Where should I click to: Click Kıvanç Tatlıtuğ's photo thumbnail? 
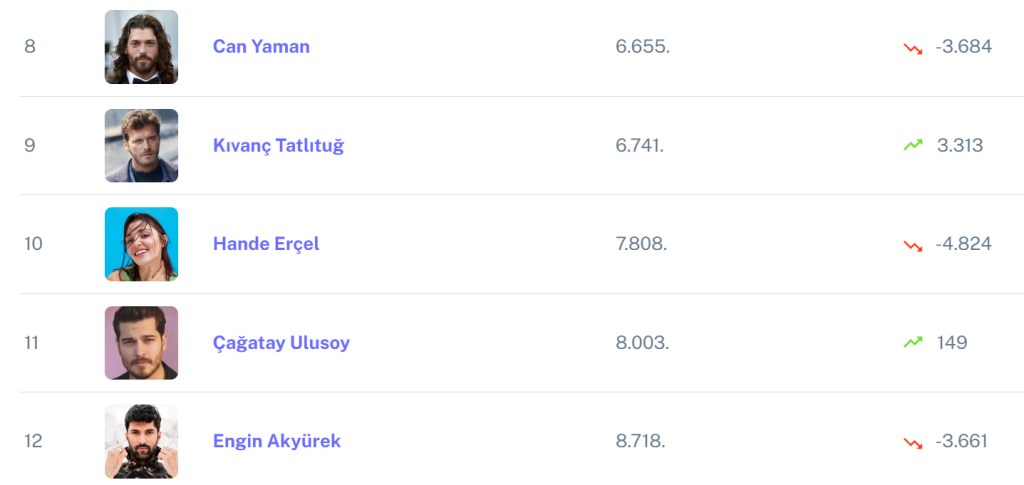click(141, 145)
